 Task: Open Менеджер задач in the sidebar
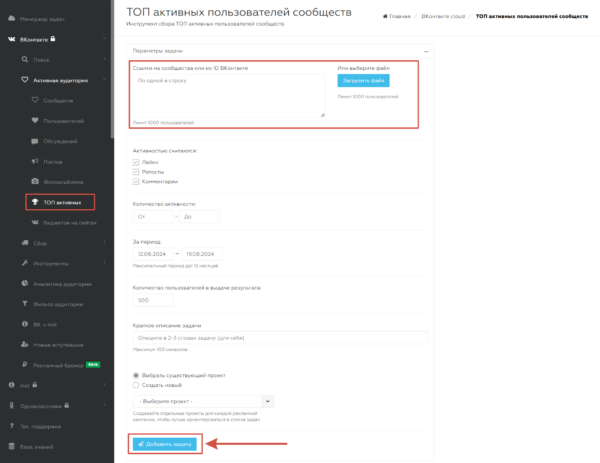click(42, 19)
